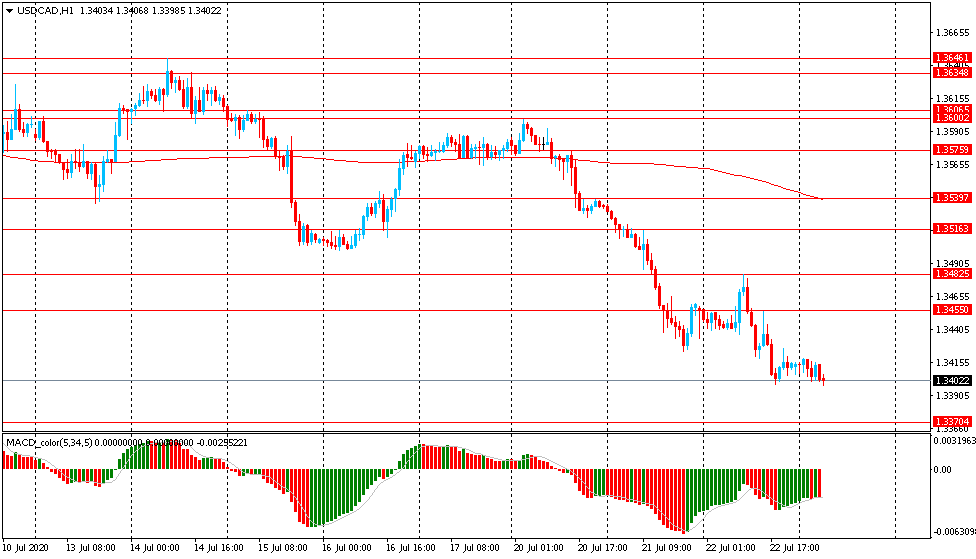Click the 22 Jul 17:00 time label
Screen dimensions: 976x559
(x=796, y=548)
